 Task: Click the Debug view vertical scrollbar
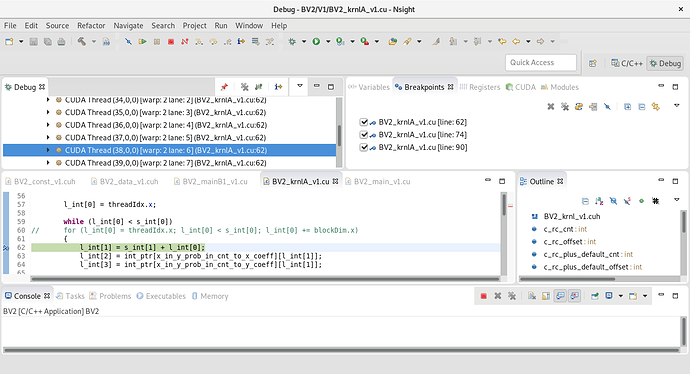[x=339, y=132]
